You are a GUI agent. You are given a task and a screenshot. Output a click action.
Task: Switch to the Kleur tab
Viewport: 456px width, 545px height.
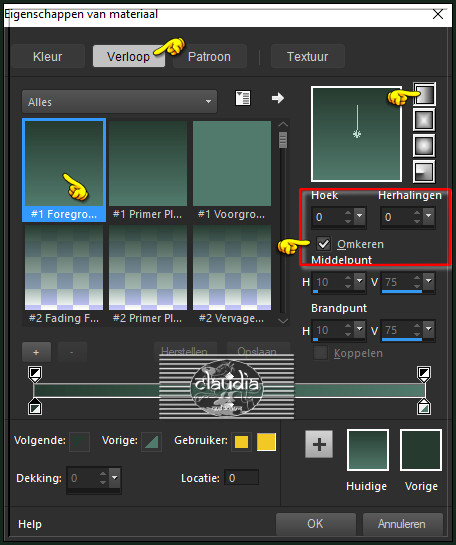[x=48, y=56]
